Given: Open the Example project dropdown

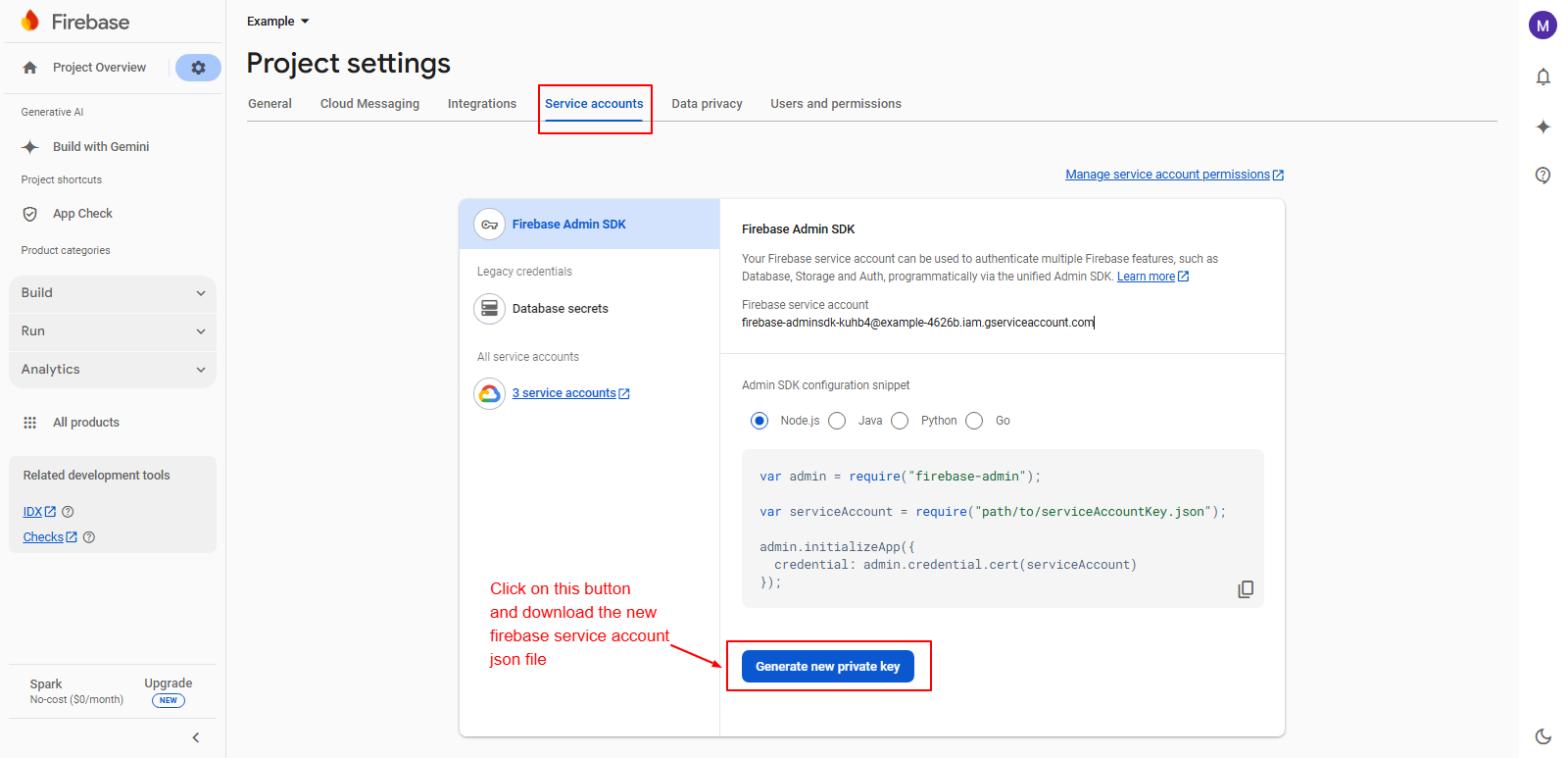Looking at the screenshot, I should 278,22.
